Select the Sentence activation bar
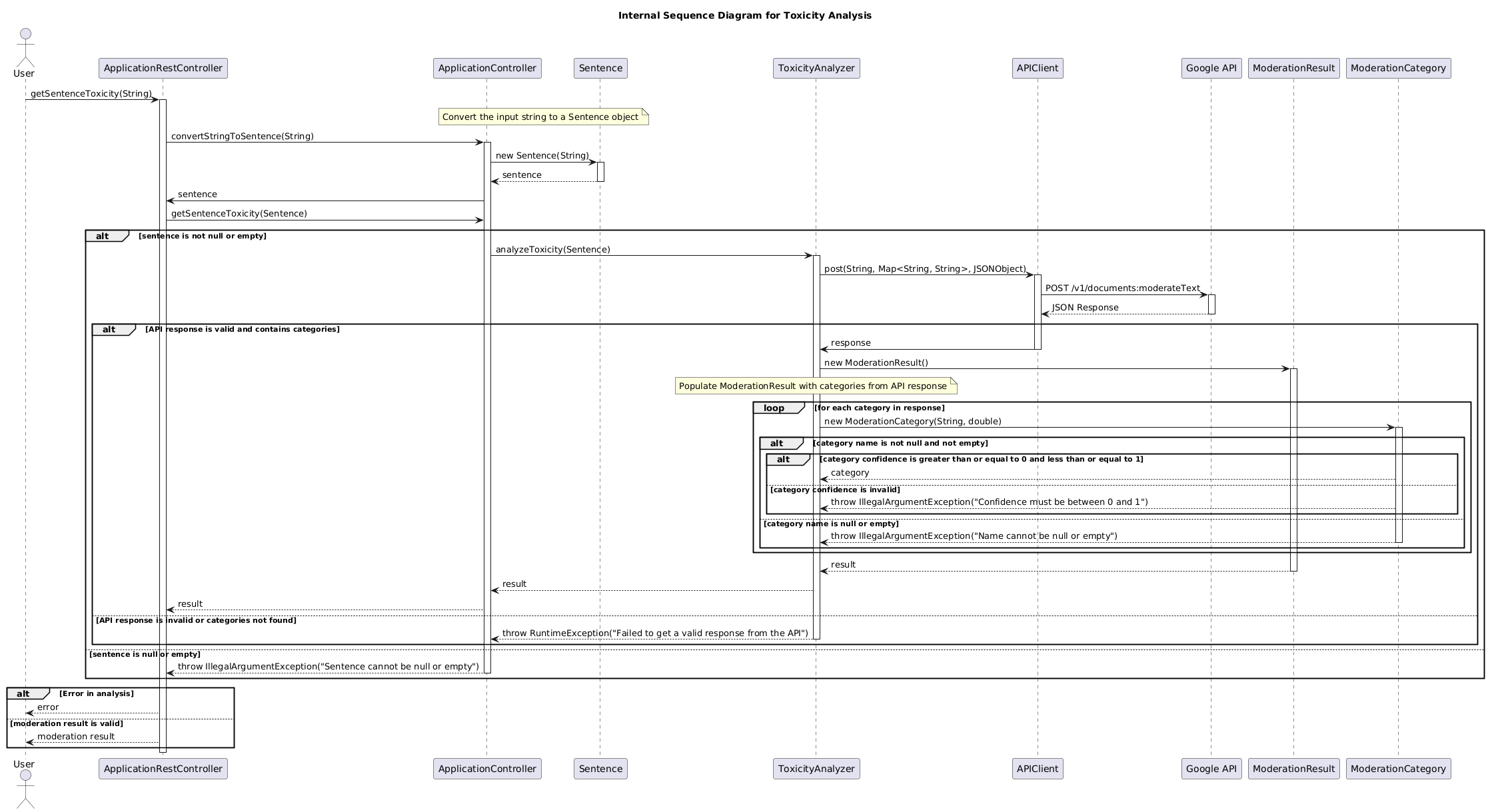Viewport: 1488px width, 812px height. click(x=600, y=171)
